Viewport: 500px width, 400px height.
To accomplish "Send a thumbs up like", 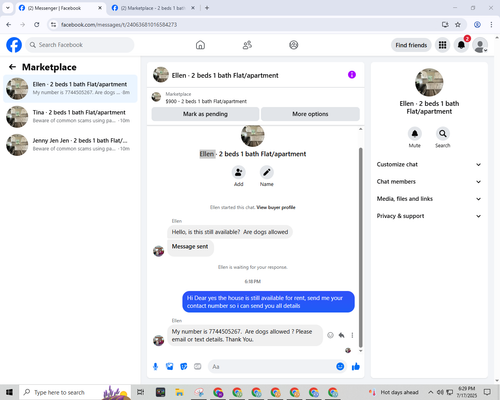I will tap(356, 367).
